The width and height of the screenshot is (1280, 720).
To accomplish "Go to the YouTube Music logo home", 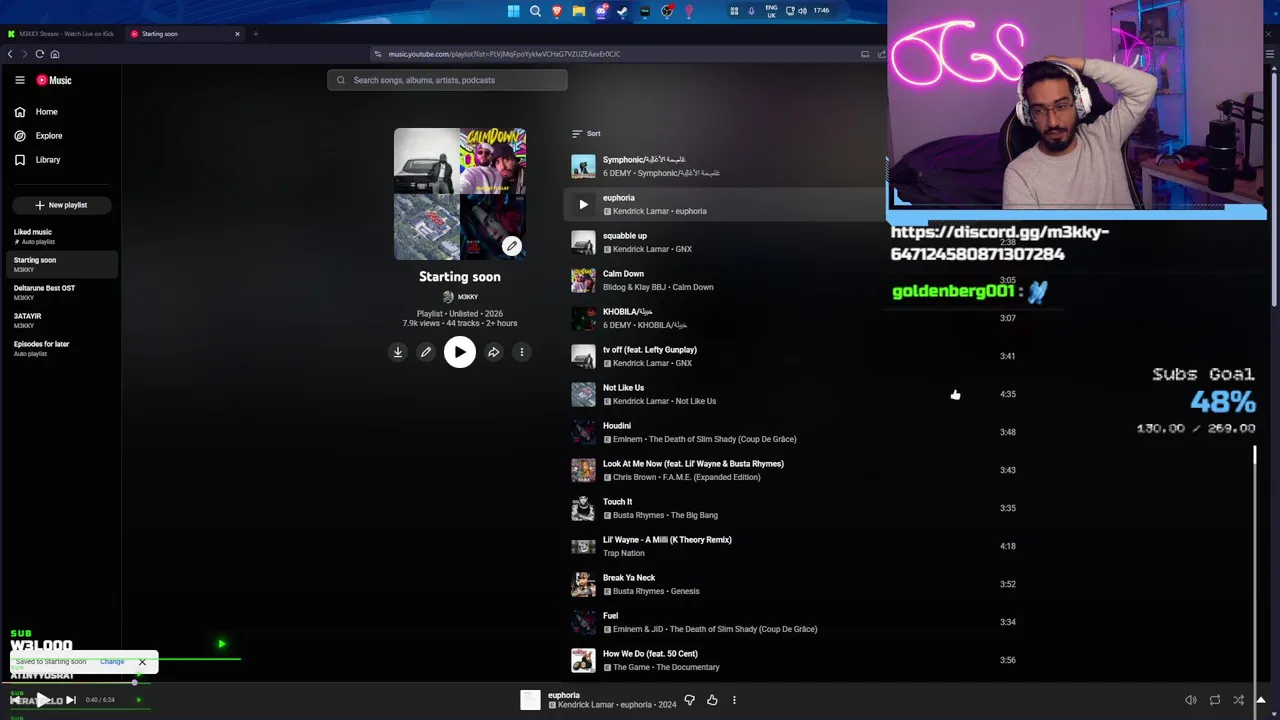I will [x=54, y=80].
